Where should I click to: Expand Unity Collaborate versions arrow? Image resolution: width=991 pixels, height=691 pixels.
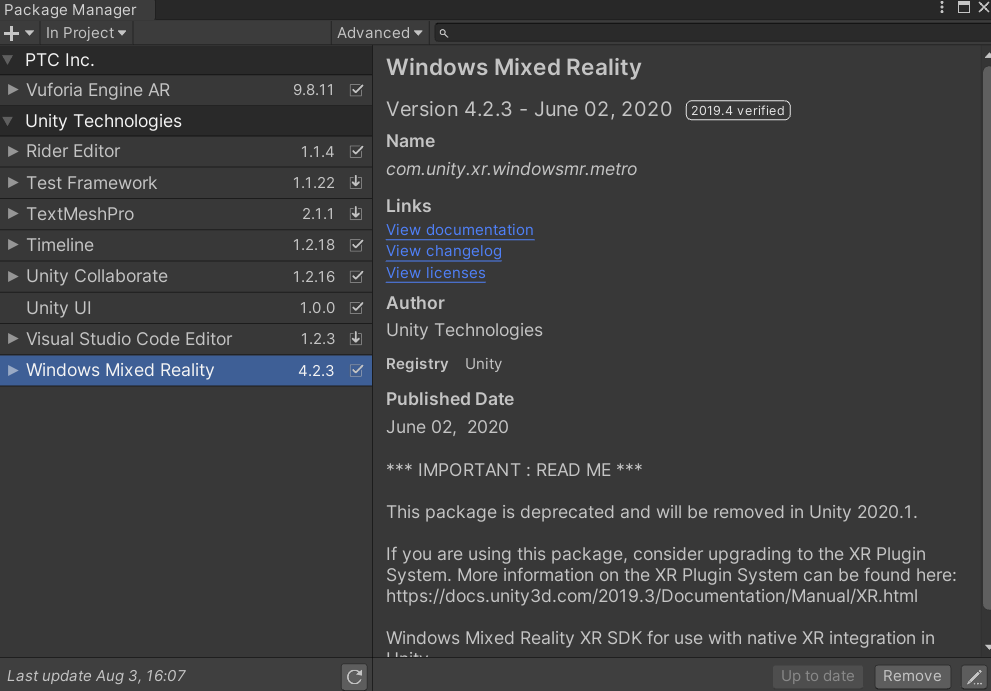(x=12, y=276)
